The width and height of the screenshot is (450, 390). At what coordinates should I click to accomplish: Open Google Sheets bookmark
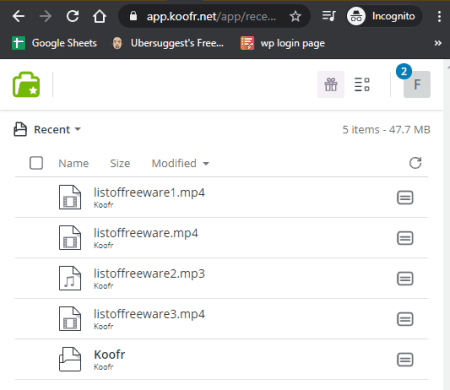click(x=54, y=43)
